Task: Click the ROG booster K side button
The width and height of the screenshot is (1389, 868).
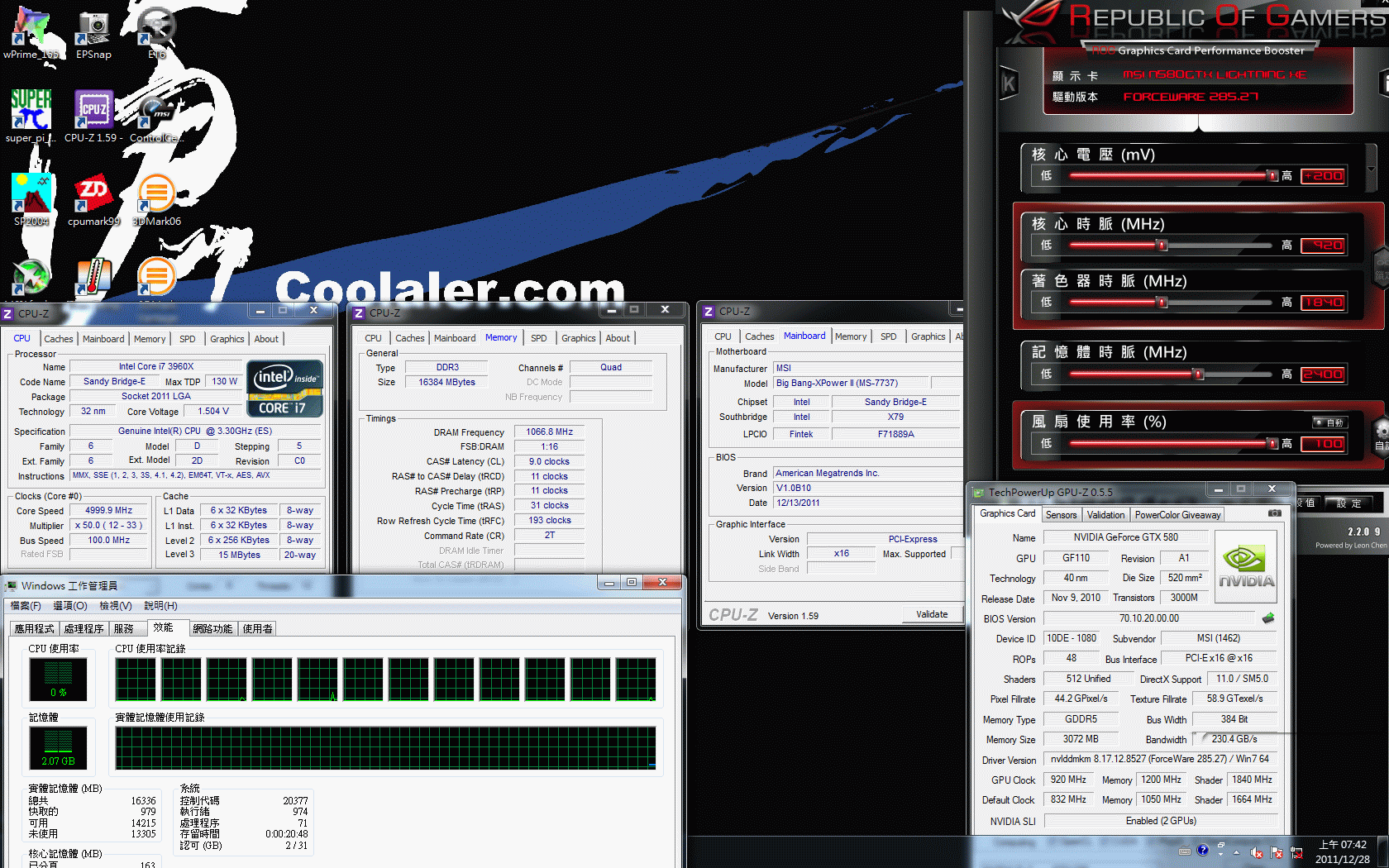Action: tap(1009, 83)
